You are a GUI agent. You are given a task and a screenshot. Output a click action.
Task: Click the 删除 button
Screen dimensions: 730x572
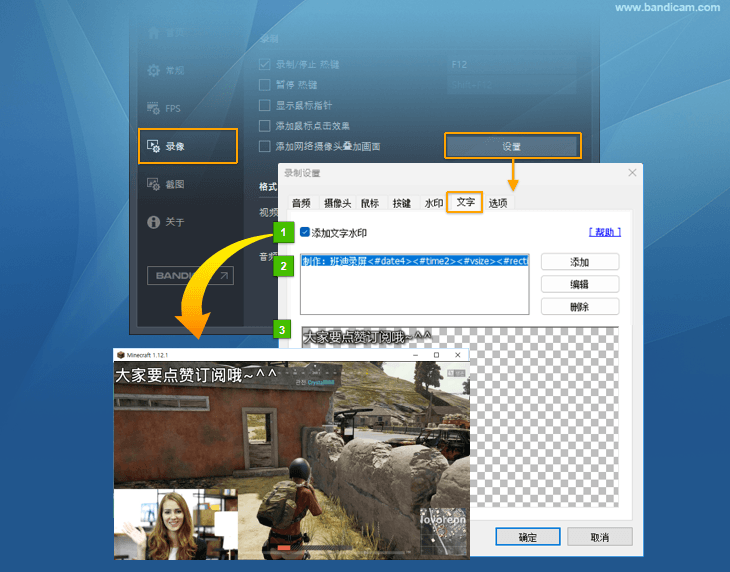(580, 307)
